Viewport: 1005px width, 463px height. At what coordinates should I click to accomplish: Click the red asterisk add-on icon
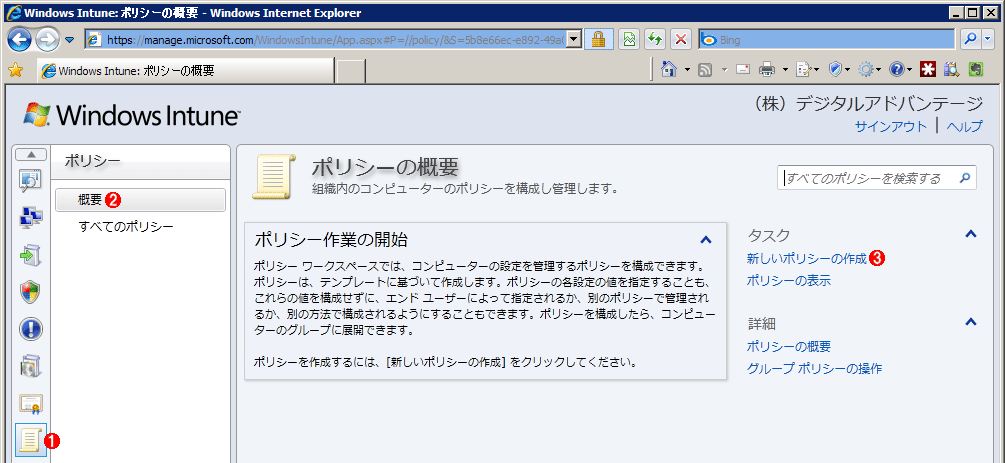[927, 70]
